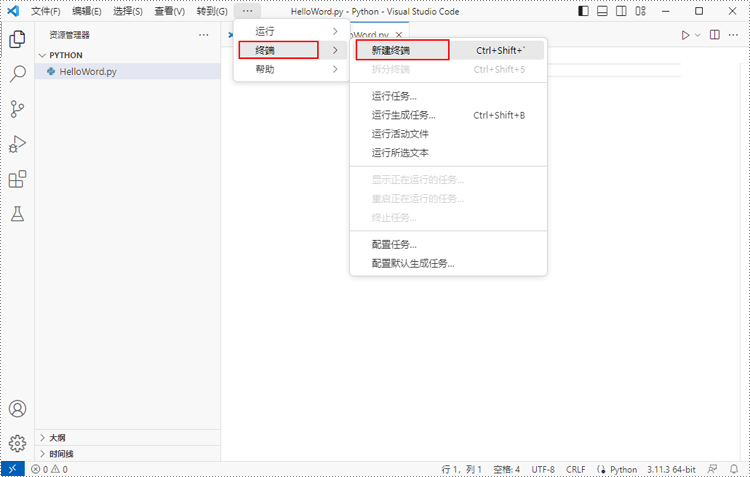
Task: Open the 终端 submenu
Action: 292,50
